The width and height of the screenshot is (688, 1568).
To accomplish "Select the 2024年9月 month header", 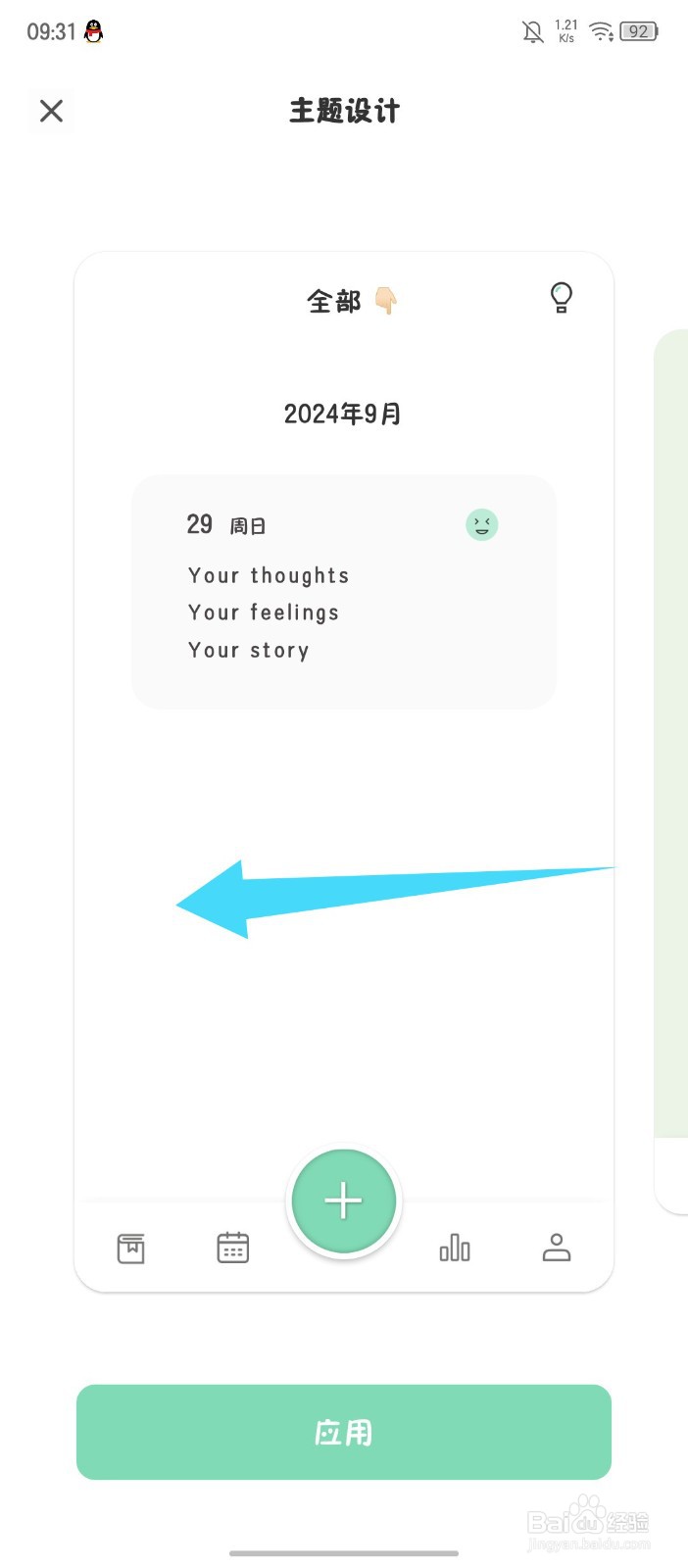I will click(342, 414).
